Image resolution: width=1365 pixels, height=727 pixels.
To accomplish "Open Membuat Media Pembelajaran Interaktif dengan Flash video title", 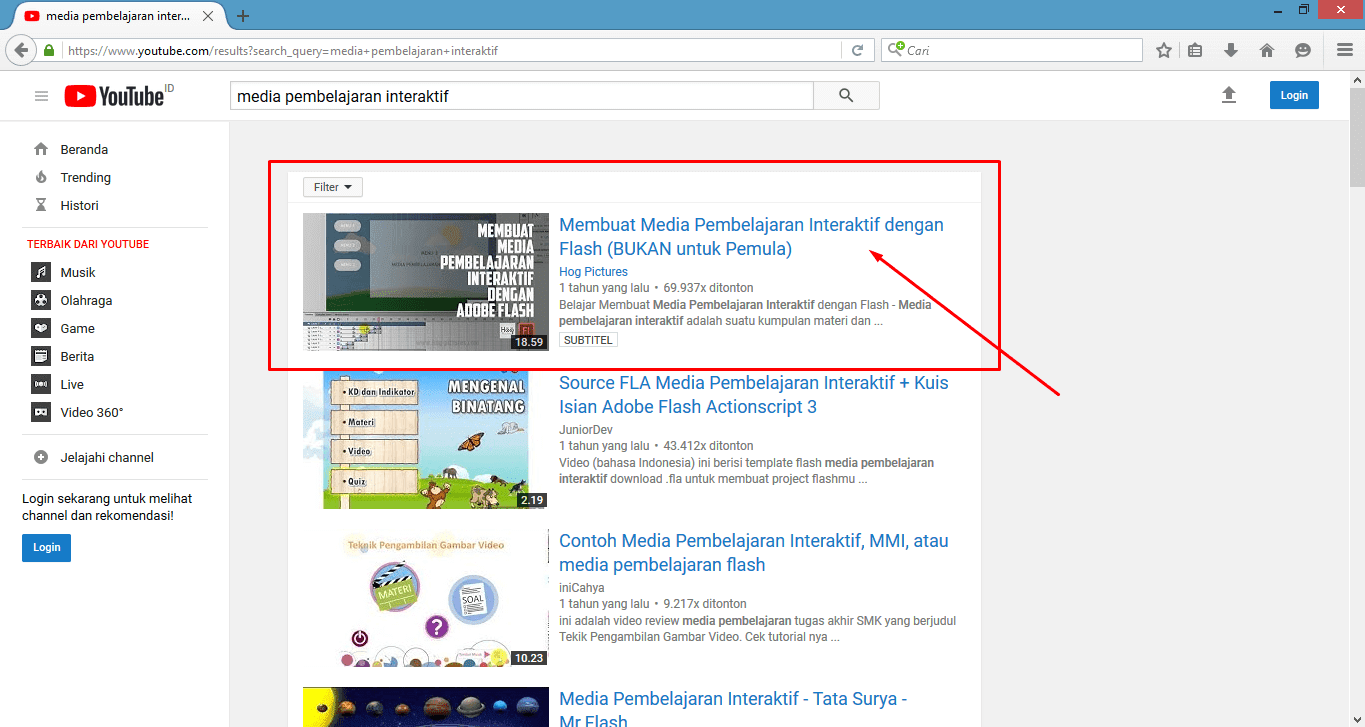I will (751, 237).
